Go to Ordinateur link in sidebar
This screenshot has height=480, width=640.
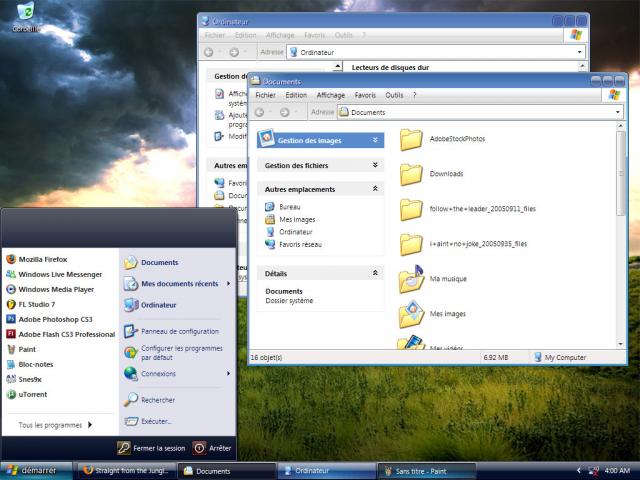point(289,232)
